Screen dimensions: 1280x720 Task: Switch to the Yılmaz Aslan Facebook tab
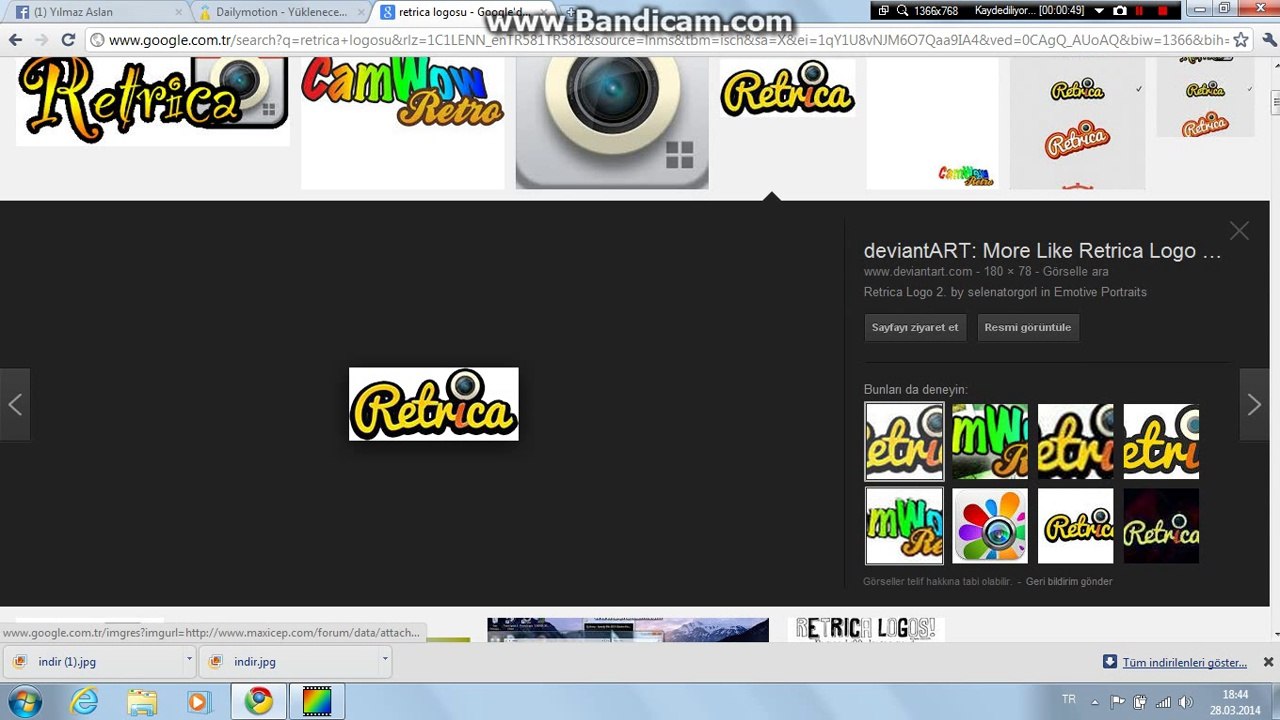(x=95, y=12)
